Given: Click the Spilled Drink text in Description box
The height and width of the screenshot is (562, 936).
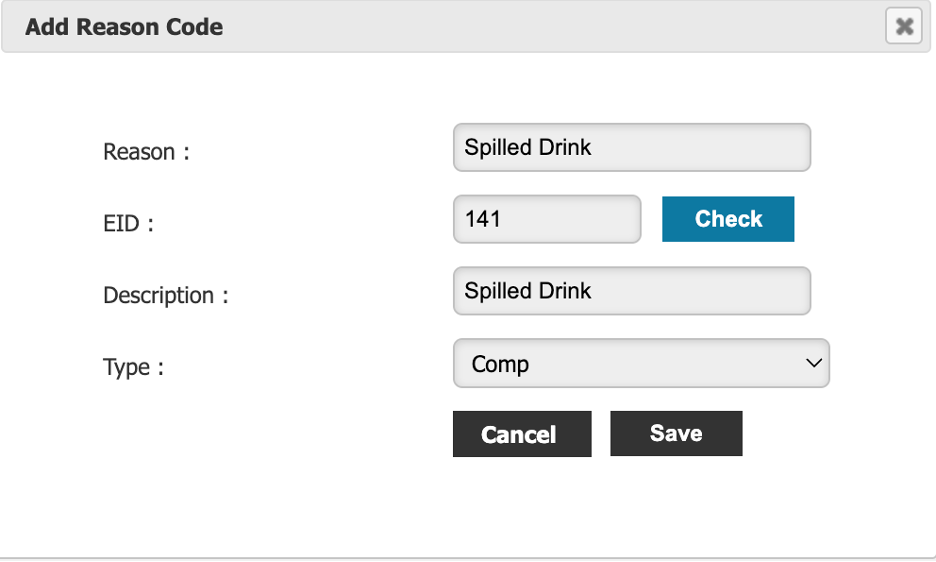Looking at the screenshot, I should (x=528, y=291).
